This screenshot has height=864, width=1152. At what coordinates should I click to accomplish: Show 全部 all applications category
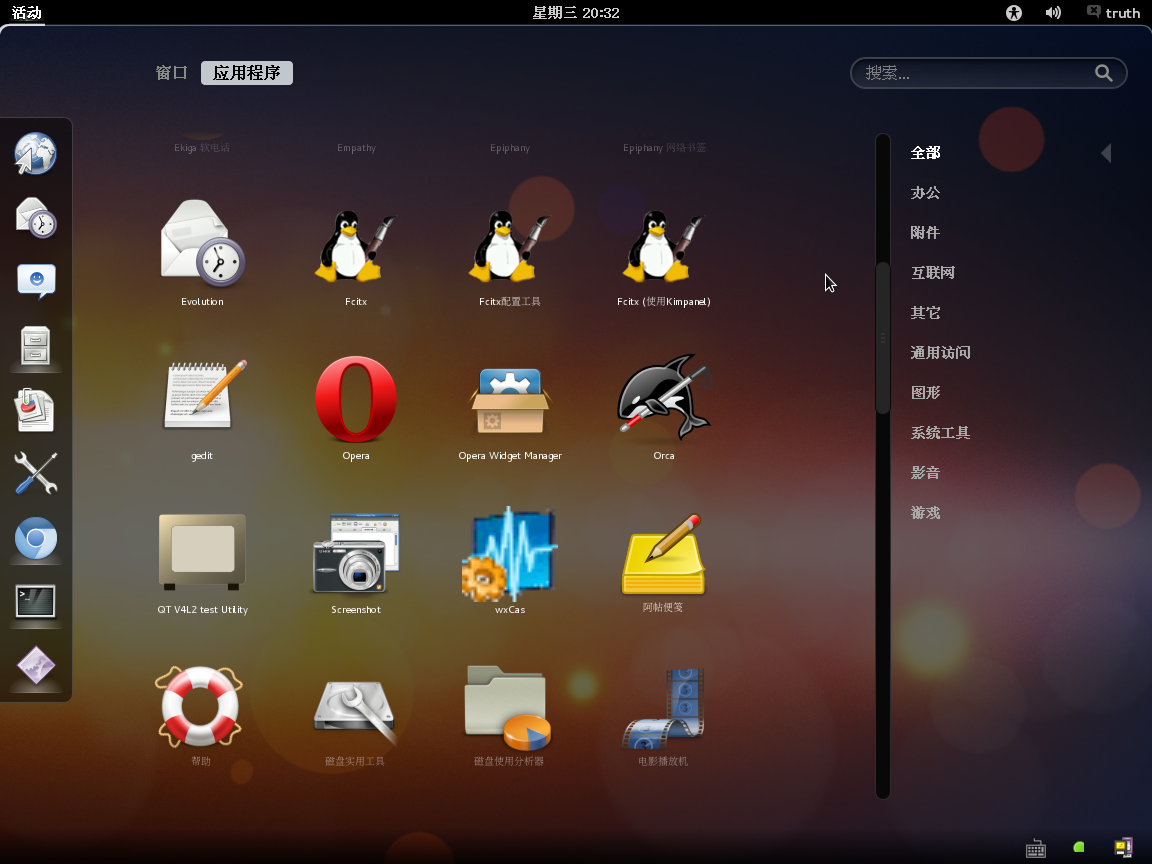coord(926,153)
